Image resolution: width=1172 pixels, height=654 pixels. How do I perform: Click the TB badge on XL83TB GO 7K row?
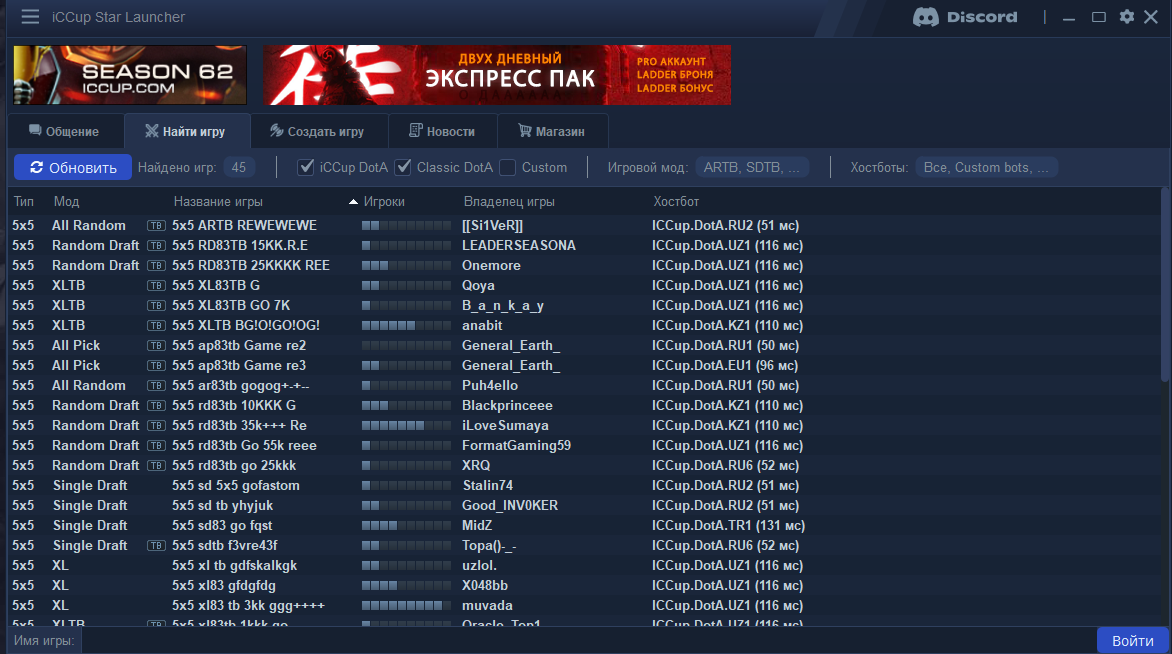[155, 306]
